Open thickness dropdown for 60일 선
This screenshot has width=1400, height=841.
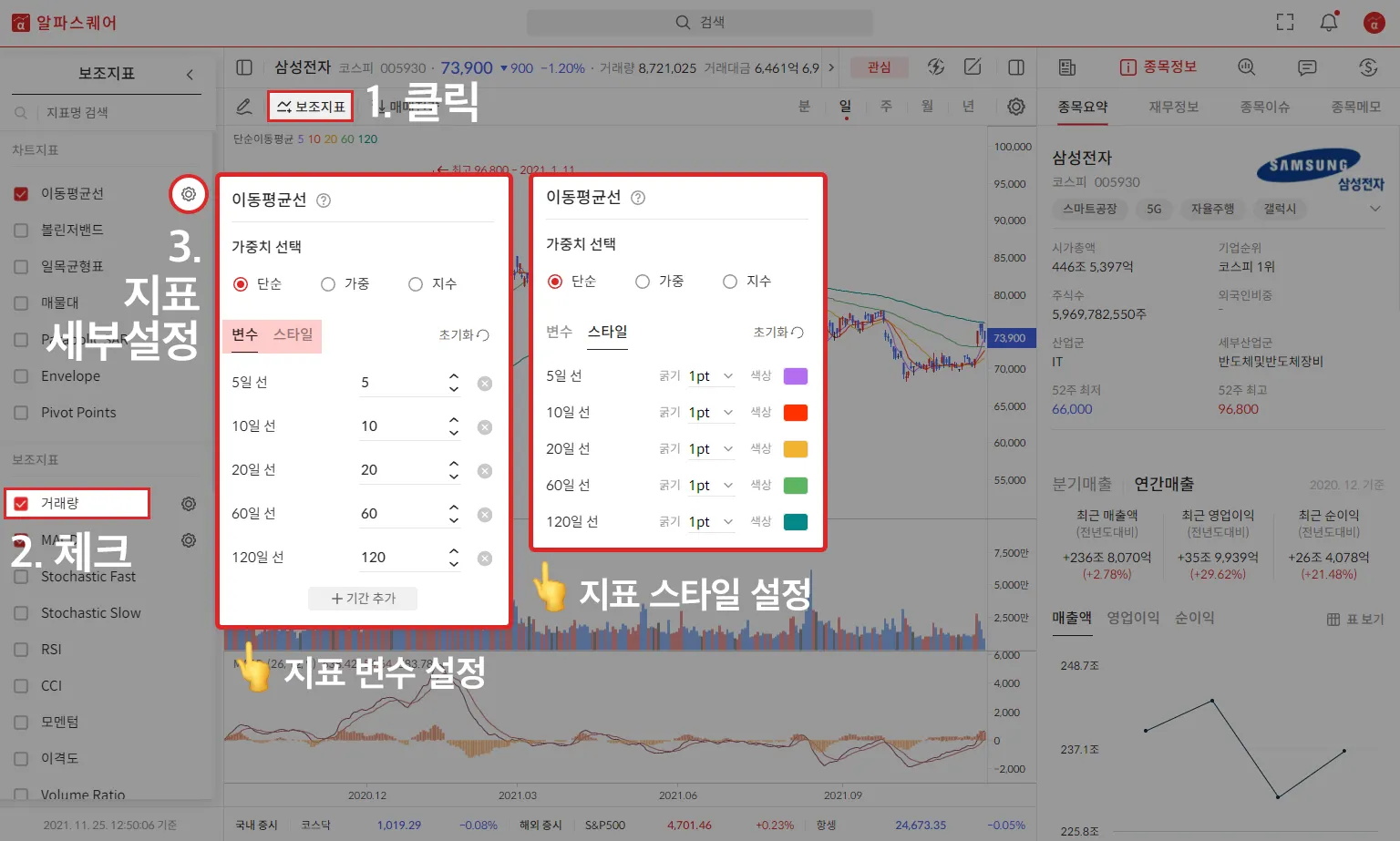tap(711, 486)
